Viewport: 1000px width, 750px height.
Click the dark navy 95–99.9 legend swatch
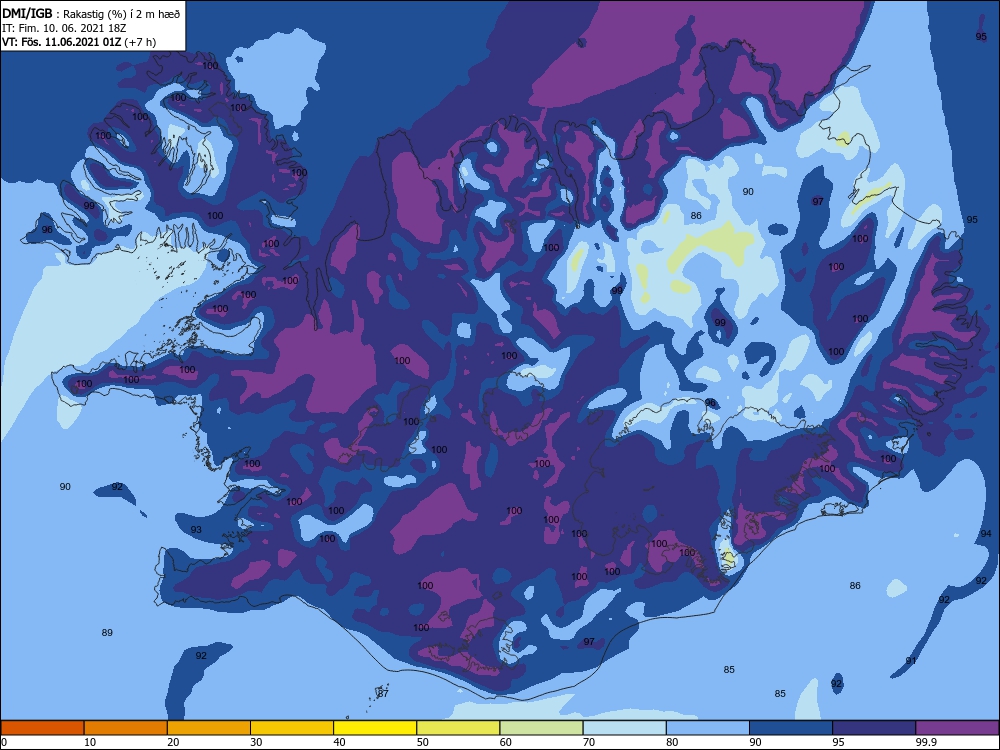pos(874,728)
